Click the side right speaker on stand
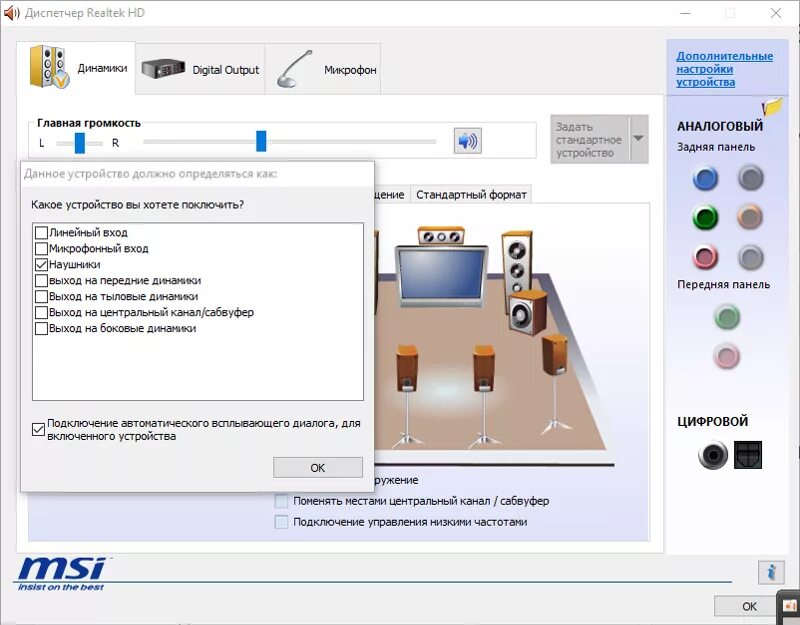 [555, 356]
